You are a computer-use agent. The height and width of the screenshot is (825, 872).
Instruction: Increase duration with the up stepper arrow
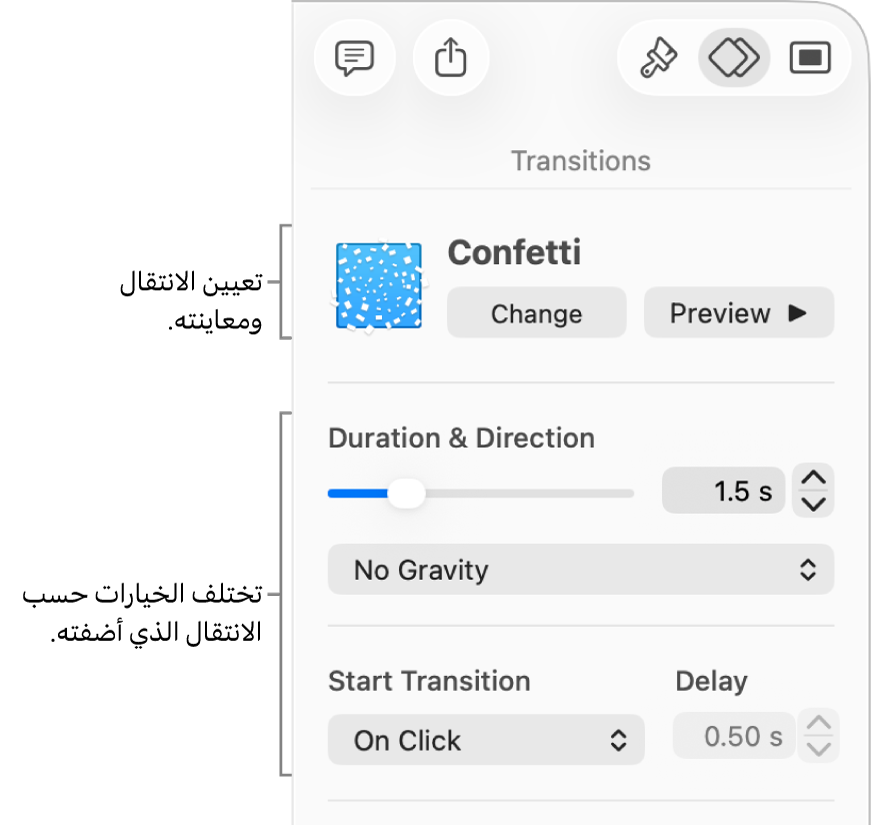tap(814, 479)
